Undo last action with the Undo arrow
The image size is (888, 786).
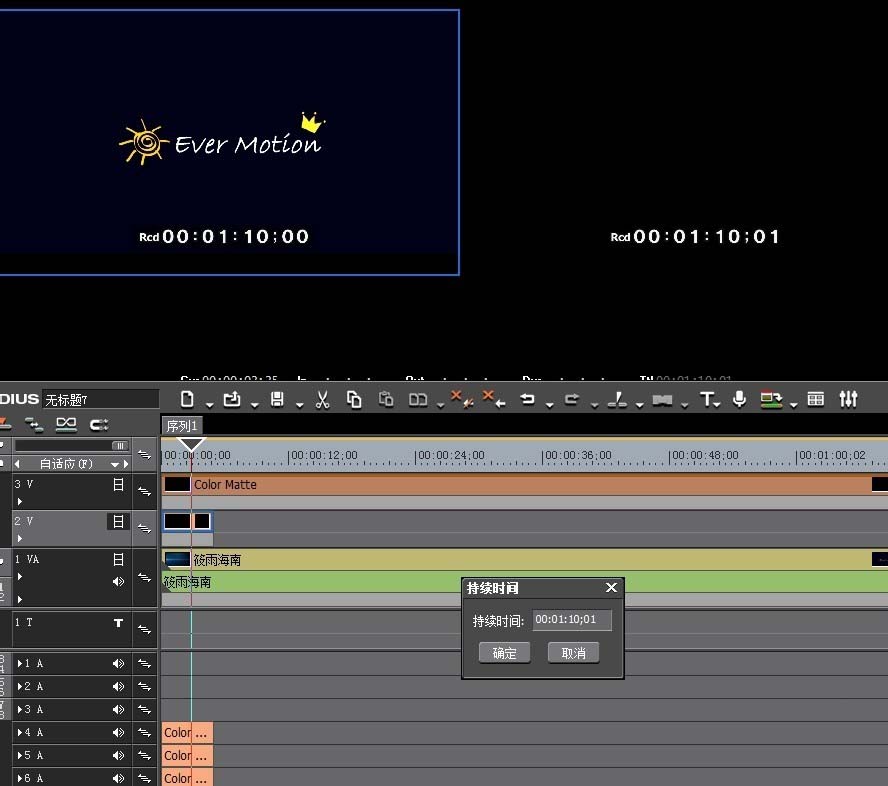tap(527, 399)
